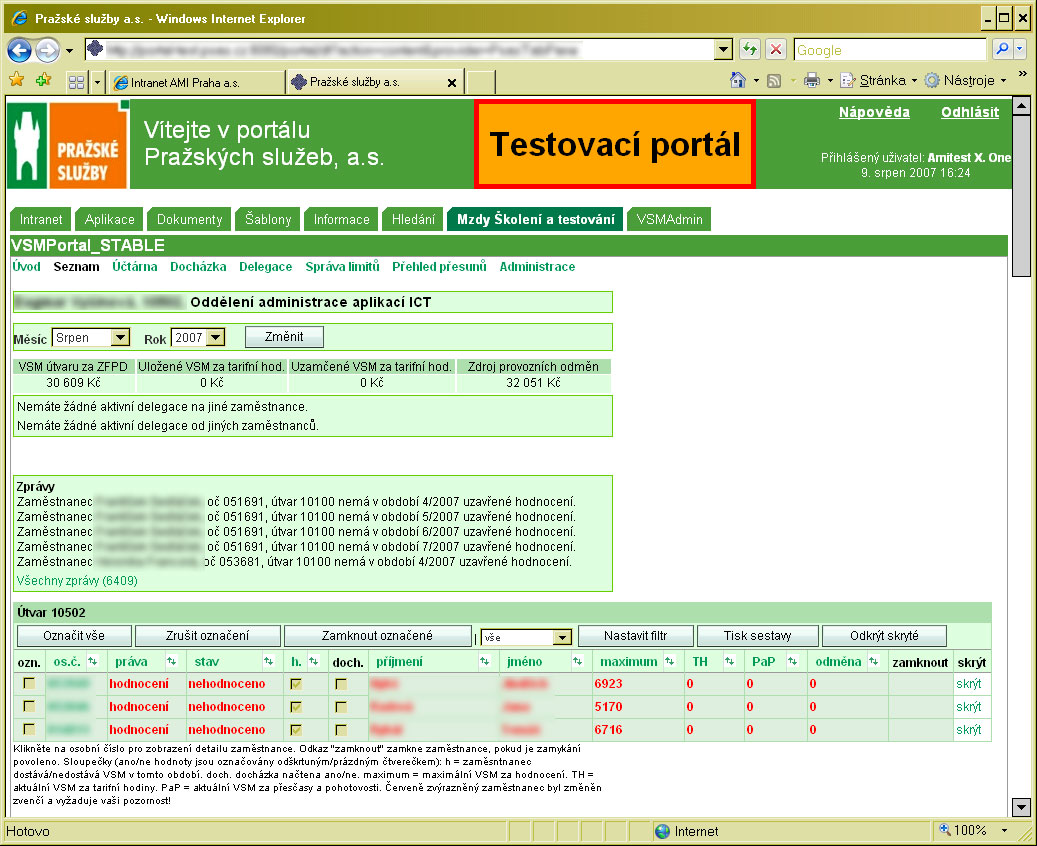Sort by odměna using its sort icon
Screen dimensions: 1037x846
[874, 661]
